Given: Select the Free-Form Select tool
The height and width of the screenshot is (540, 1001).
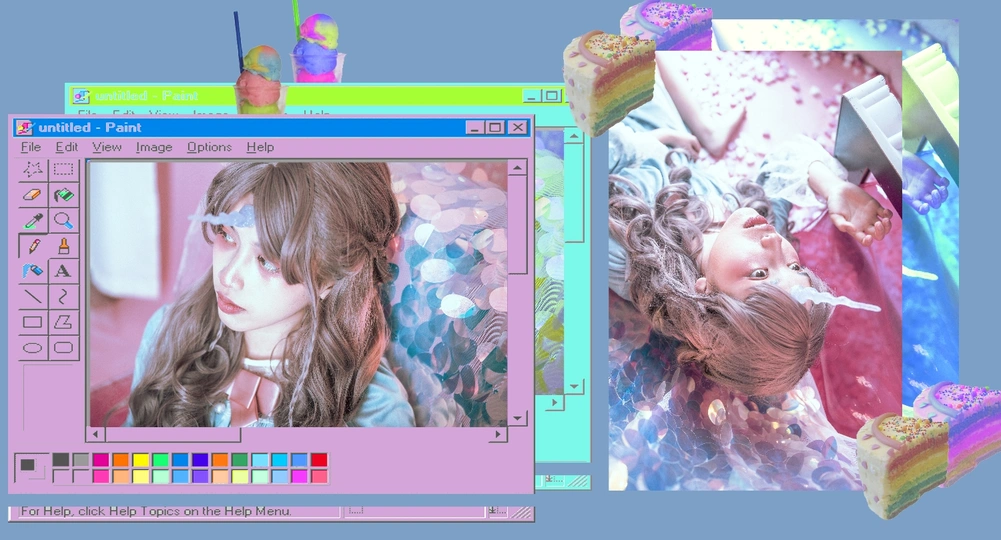Looking at the screenshot, I should 33,169.
